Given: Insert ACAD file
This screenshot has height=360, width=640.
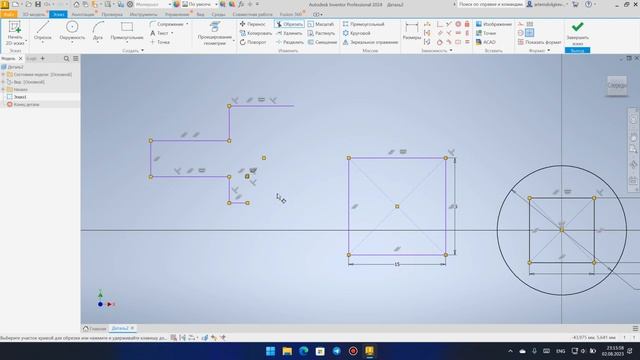Looking at the screenshot, I should tap(485, 42).
